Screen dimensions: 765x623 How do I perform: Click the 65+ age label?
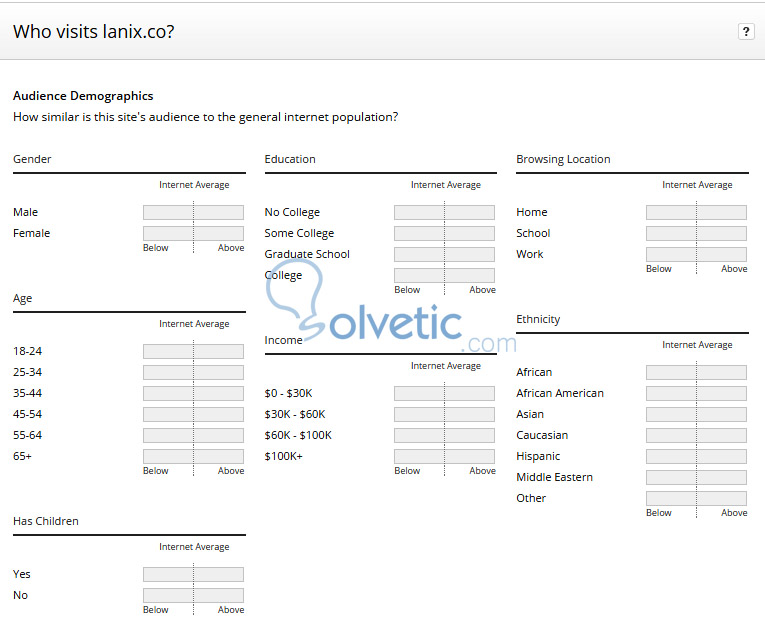point(22,456)
